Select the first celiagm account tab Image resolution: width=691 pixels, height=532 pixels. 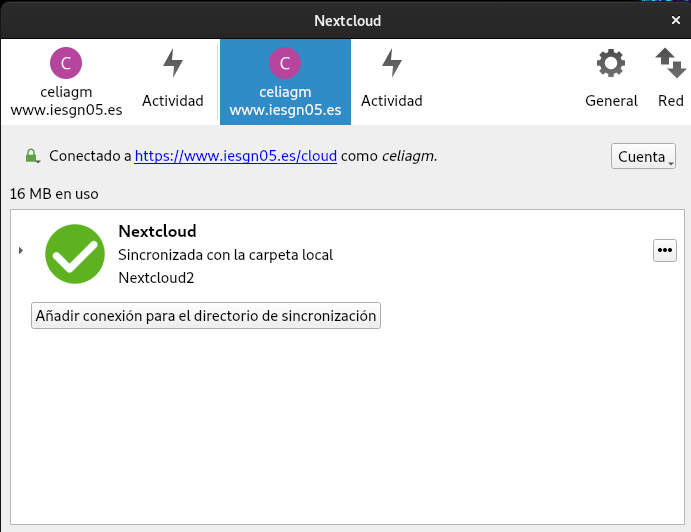pos(66,82)
